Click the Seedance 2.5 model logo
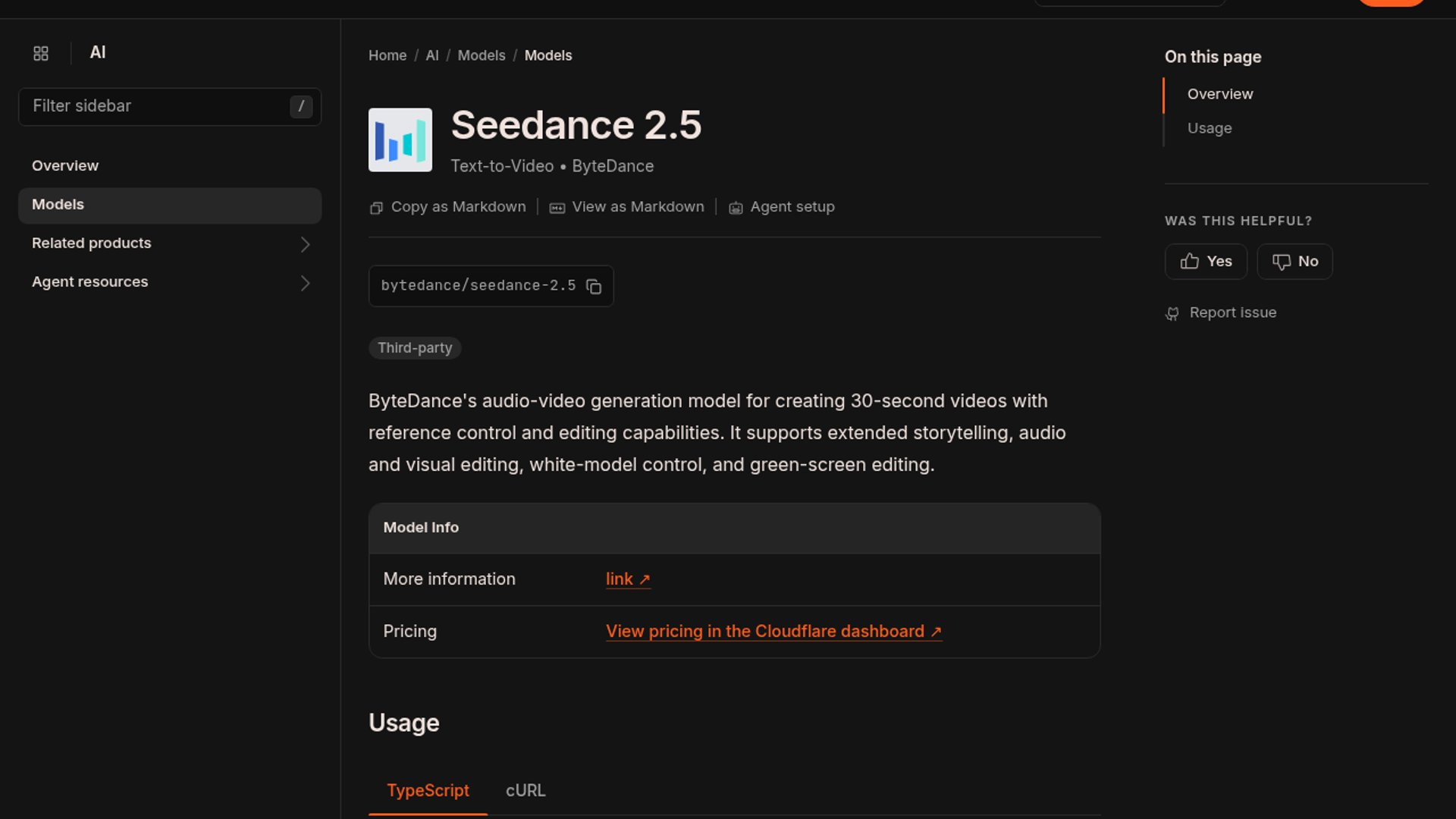Image resolution: width=1456 pixels, height=819 pixels. [x=400, y=140]
